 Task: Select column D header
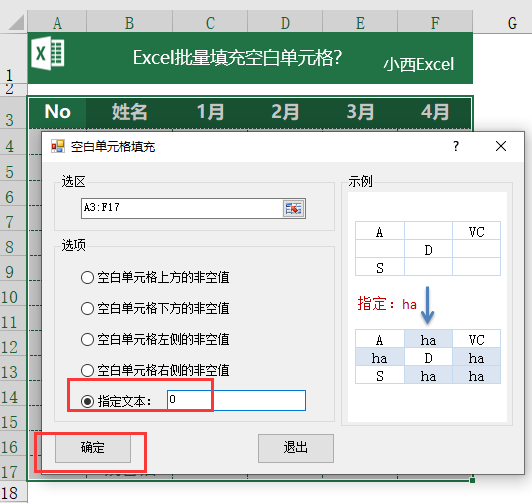pyautogui.click(x=285, y=22)
